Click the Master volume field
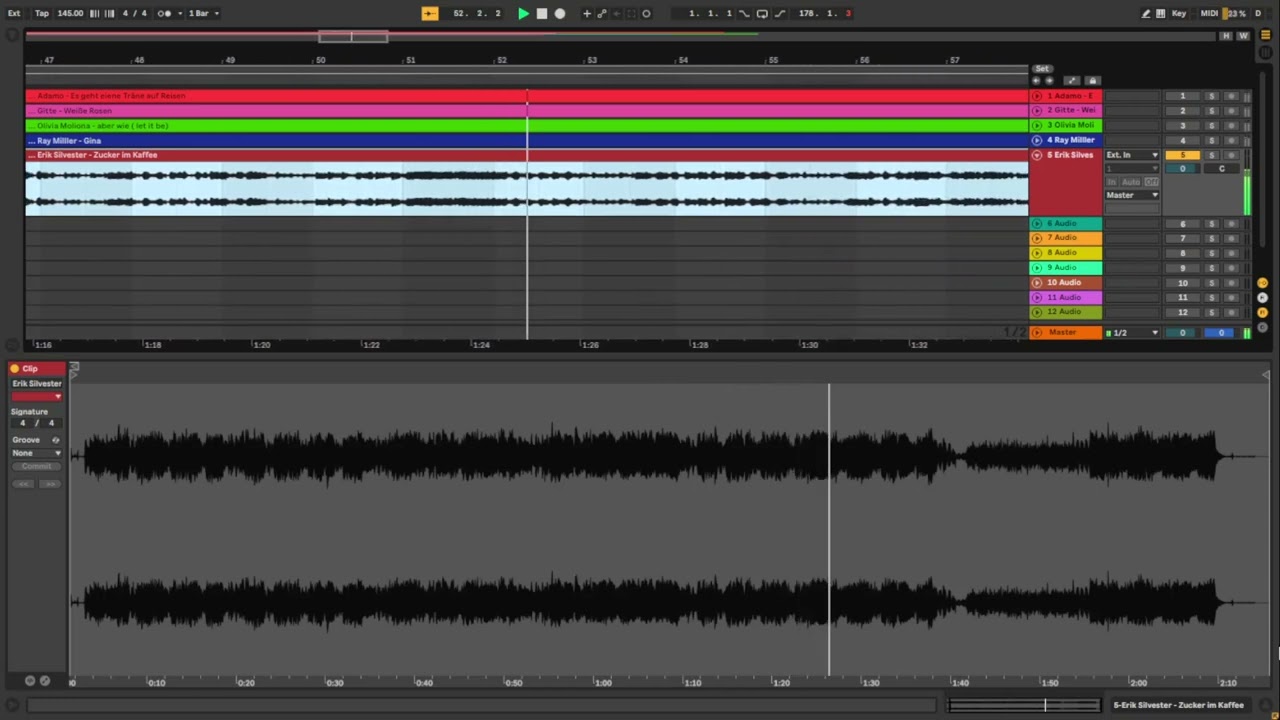 [x=1182, y=333]
